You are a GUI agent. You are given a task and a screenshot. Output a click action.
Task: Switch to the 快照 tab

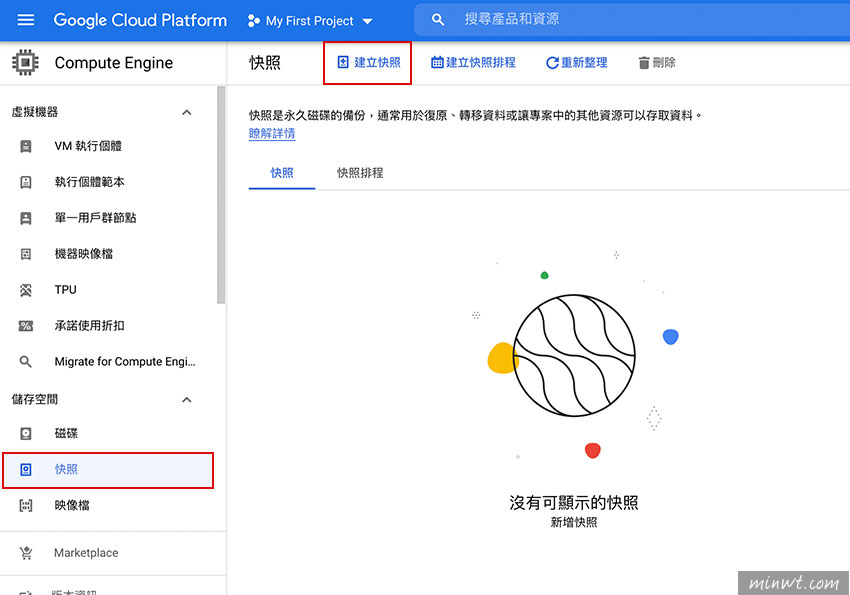coord(282,173)
